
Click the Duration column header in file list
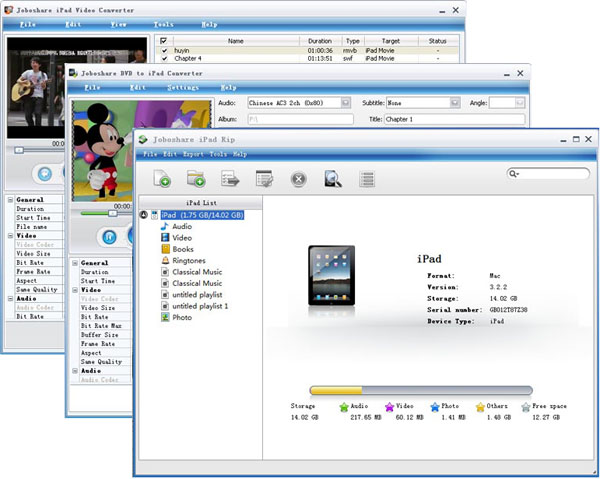[x=320, y=41]
